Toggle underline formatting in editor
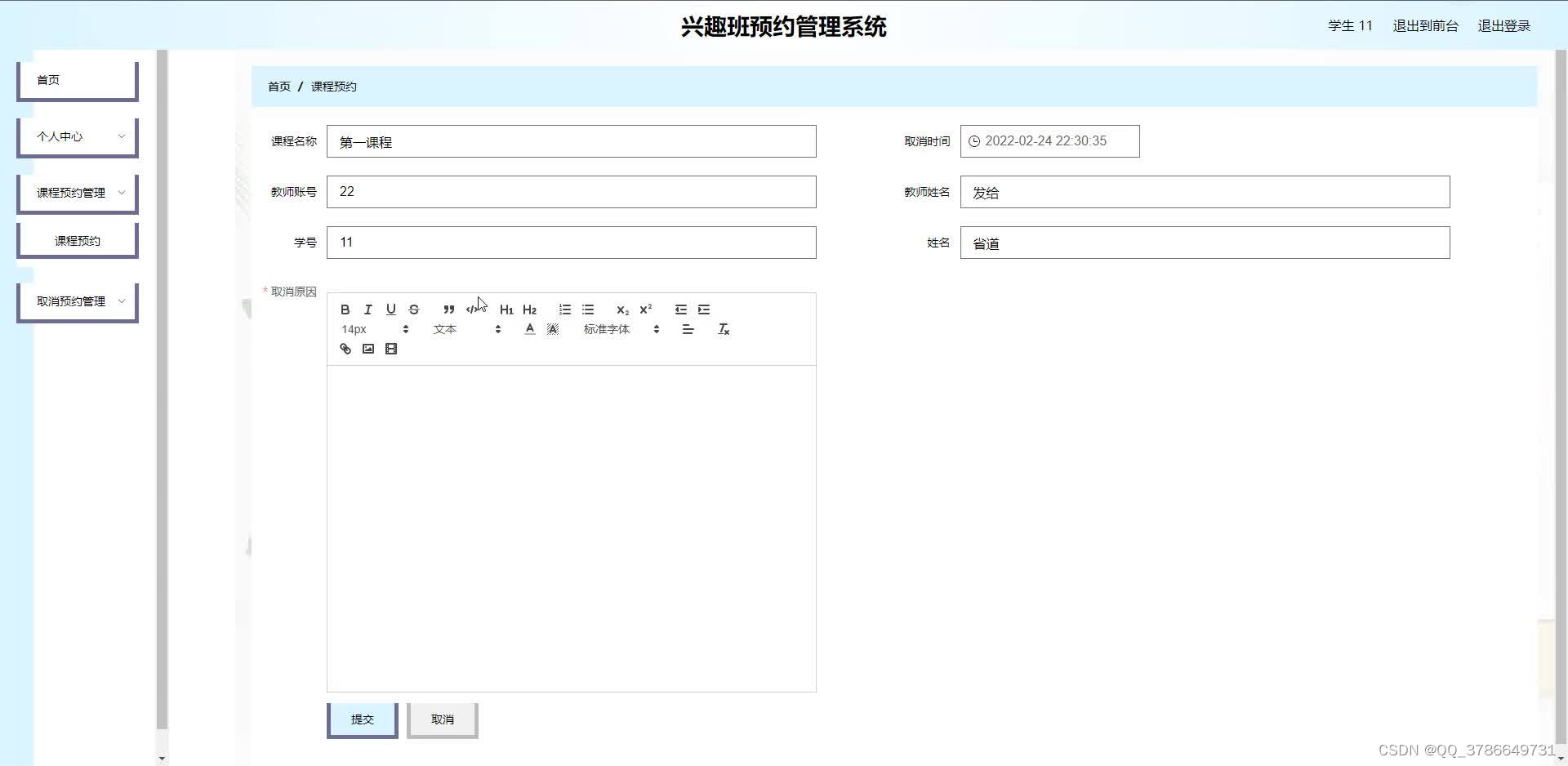 [x=391, y=310]
